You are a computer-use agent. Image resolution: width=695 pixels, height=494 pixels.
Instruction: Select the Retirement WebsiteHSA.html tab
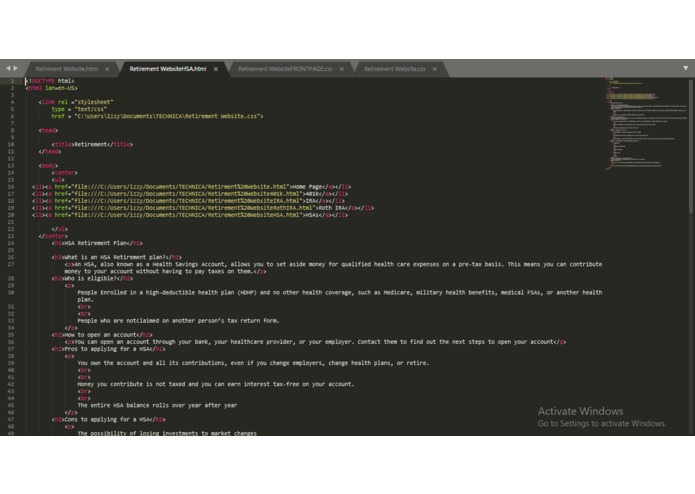(x=168, y=69)
